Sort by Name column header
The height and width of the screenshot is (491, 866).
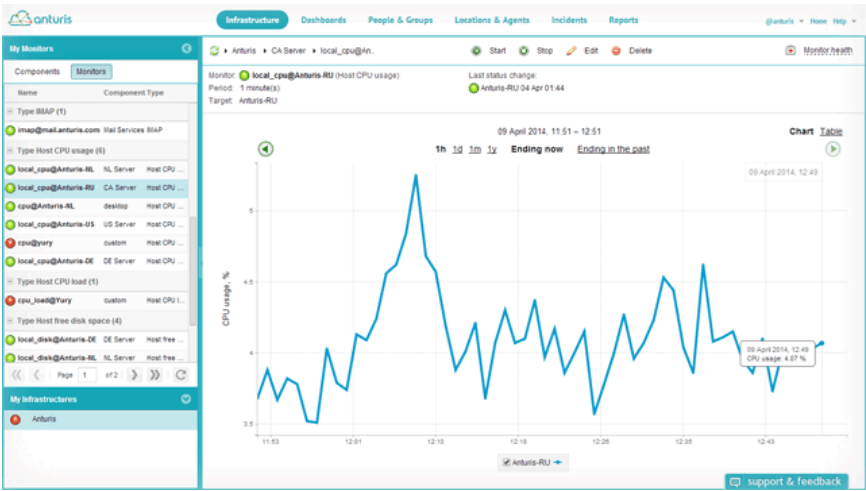28,93
